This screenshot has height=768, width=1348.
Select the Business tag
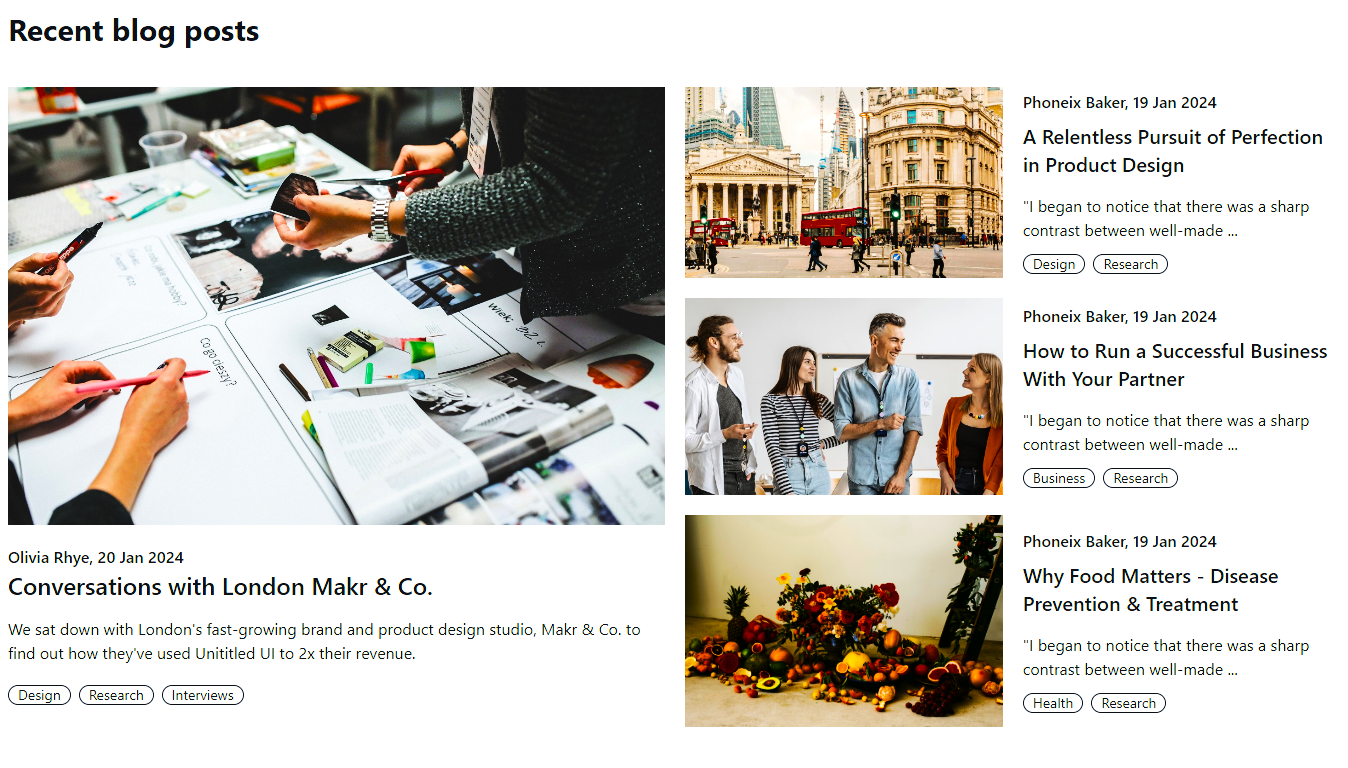(x=1059, y=478)
